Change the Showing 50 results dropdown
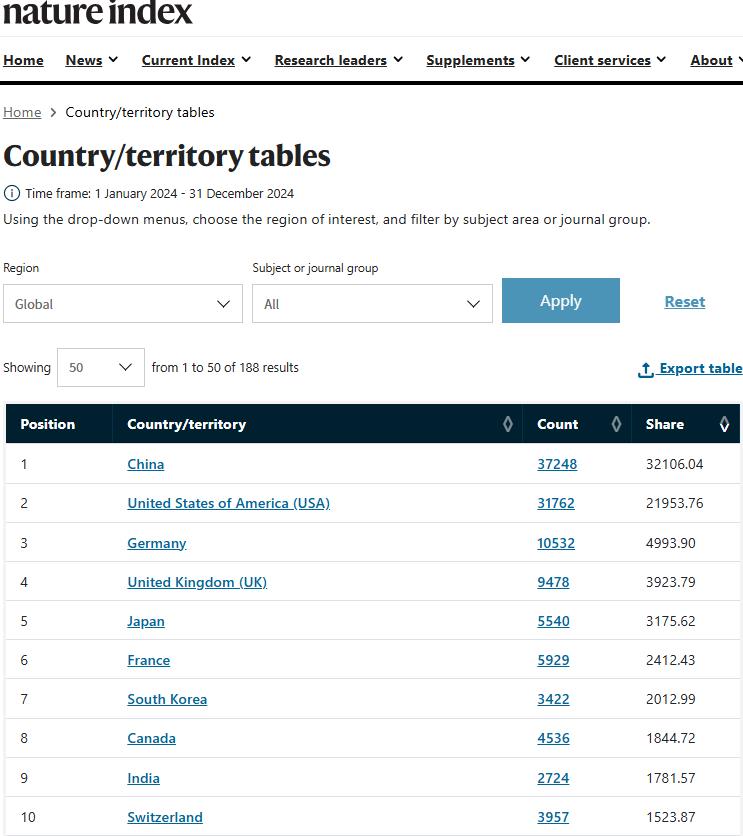This screenshot has height=836, width=743. pyautogui.click(x=101, y=367)
